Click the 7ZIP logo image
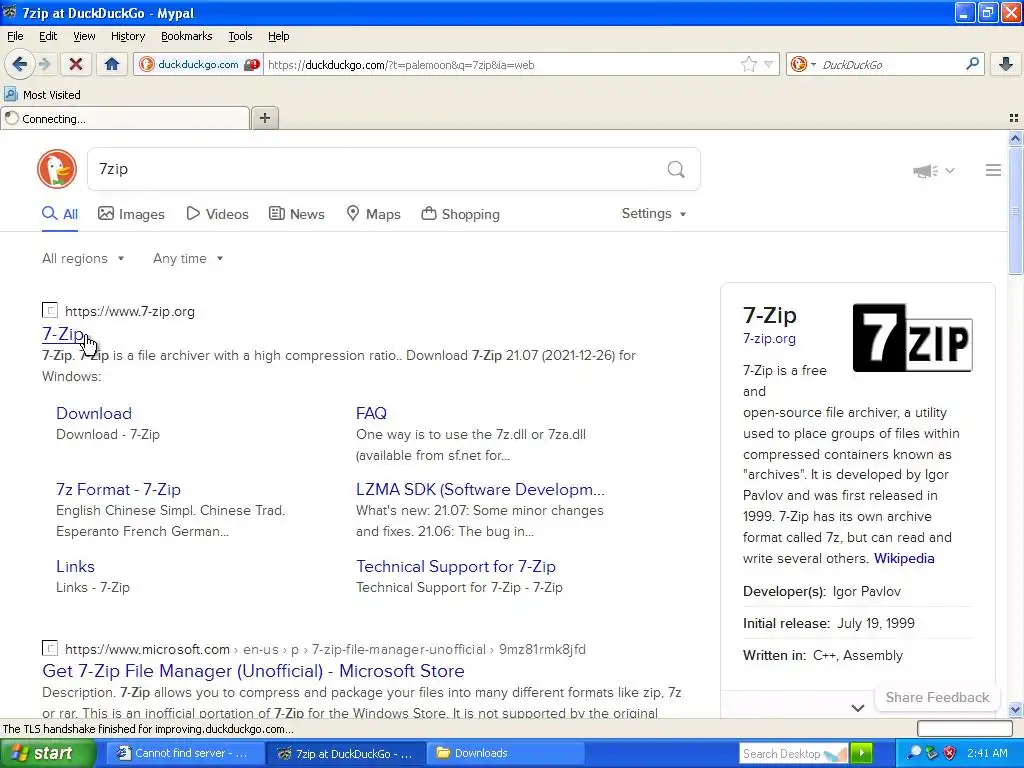Screen dimensions: 1024x768 pyautogui.click(x=912, y=338)
